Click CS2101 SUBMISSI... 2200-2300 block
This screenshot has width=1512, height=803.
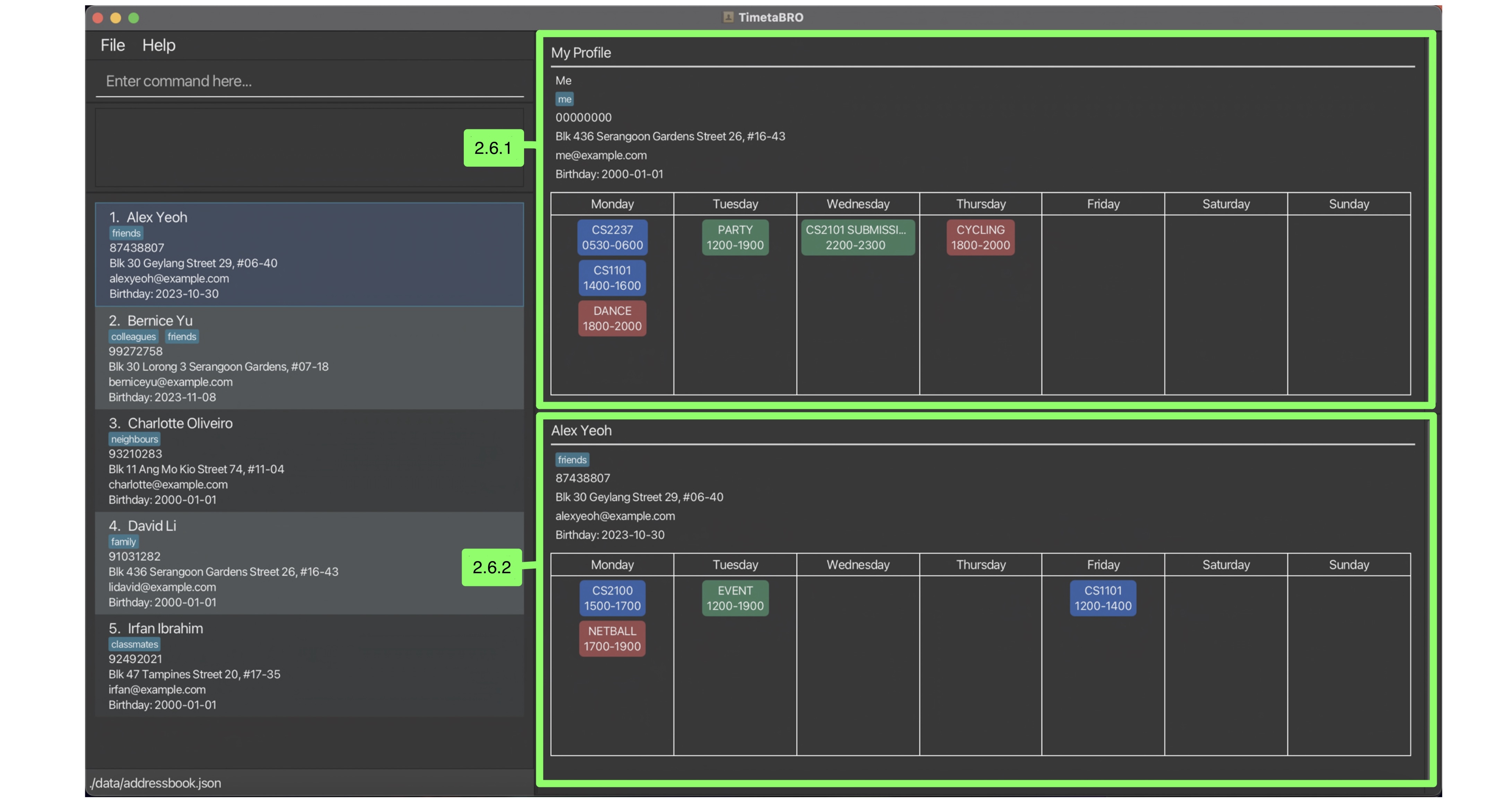pos(858,237)
